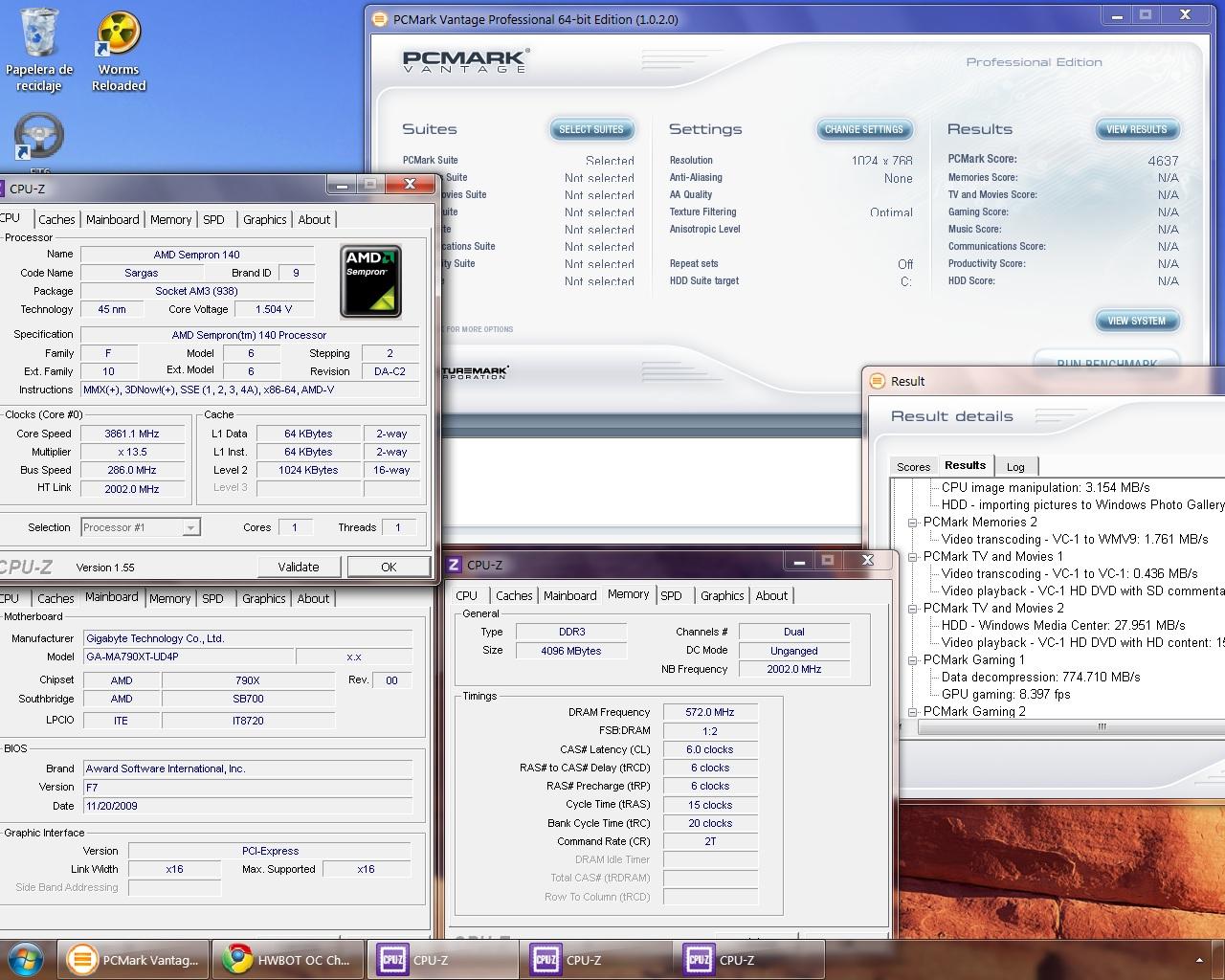Screen dimensions: 1225x980
Task: Click the PCMark Suite Selected status text
Action: (610, 161)
